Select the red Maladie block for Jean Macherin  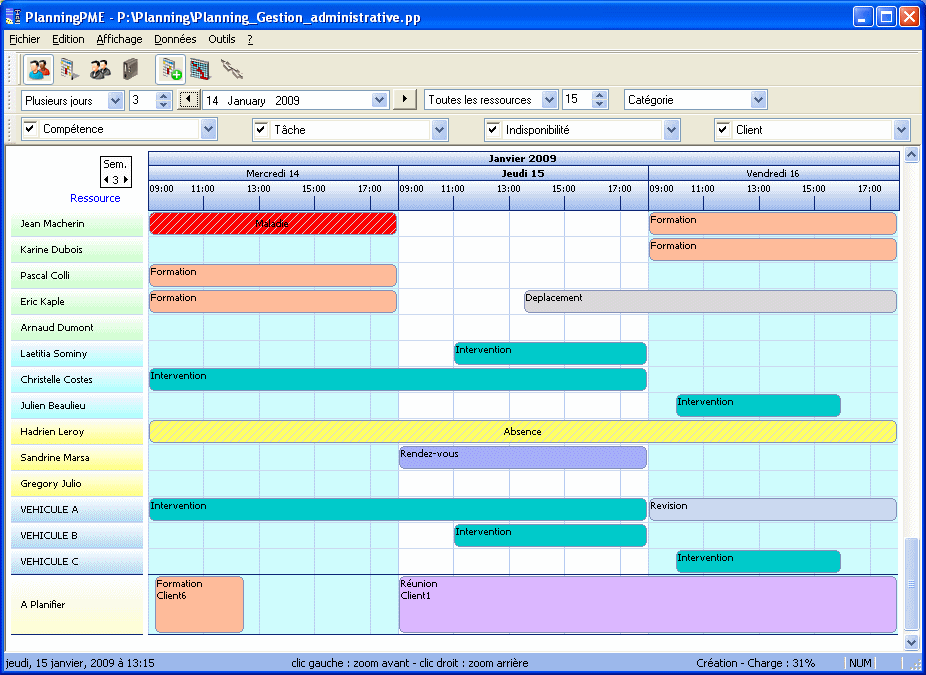tap(273, 224)
